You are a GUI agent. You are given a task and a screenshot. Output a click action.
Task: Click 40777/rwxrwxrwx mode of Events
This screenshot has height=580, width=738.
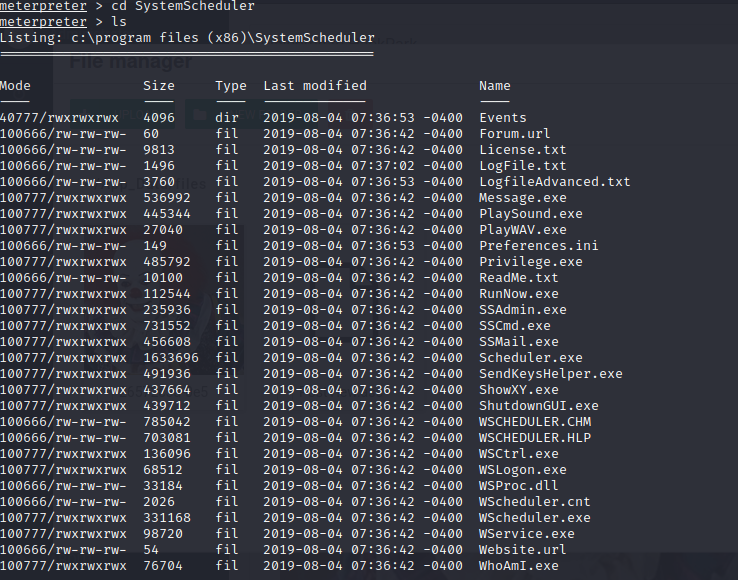coord(60,118)
